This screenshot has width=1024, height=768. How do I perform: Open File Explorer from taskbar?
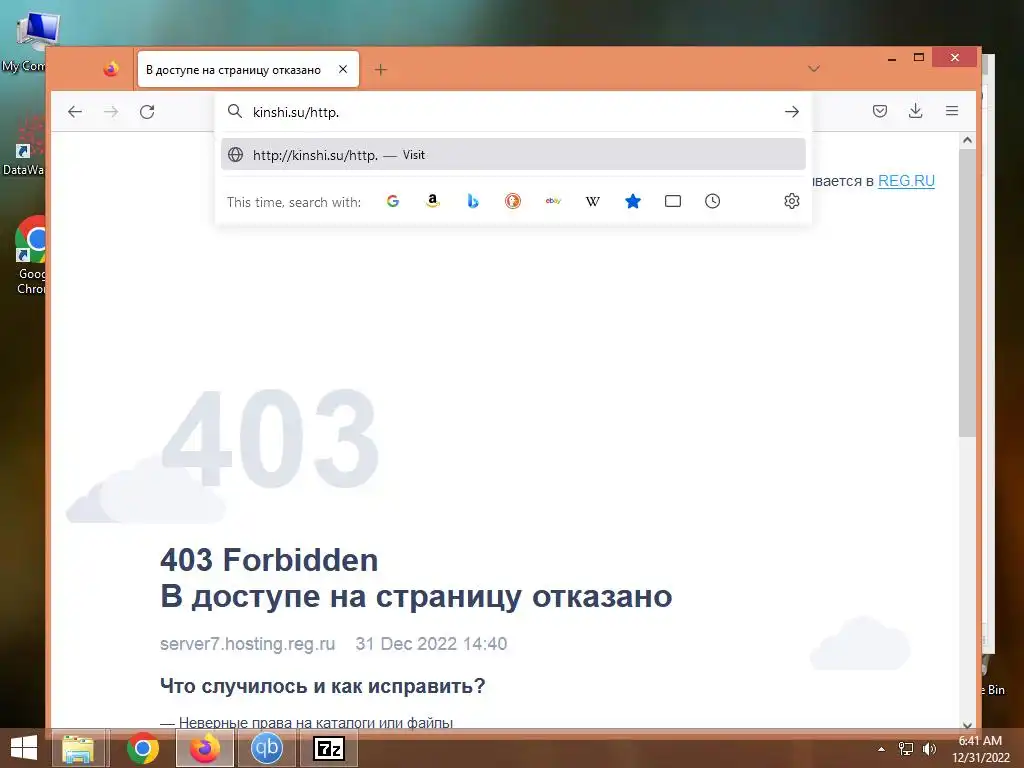(78, 748)
